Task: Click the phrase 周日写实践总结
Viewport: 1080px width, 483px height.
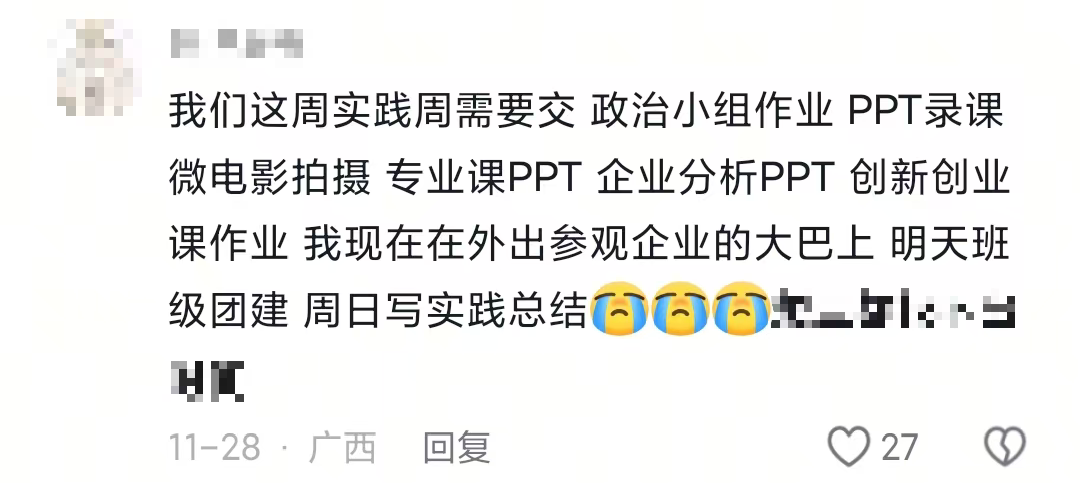Action: 445,309
